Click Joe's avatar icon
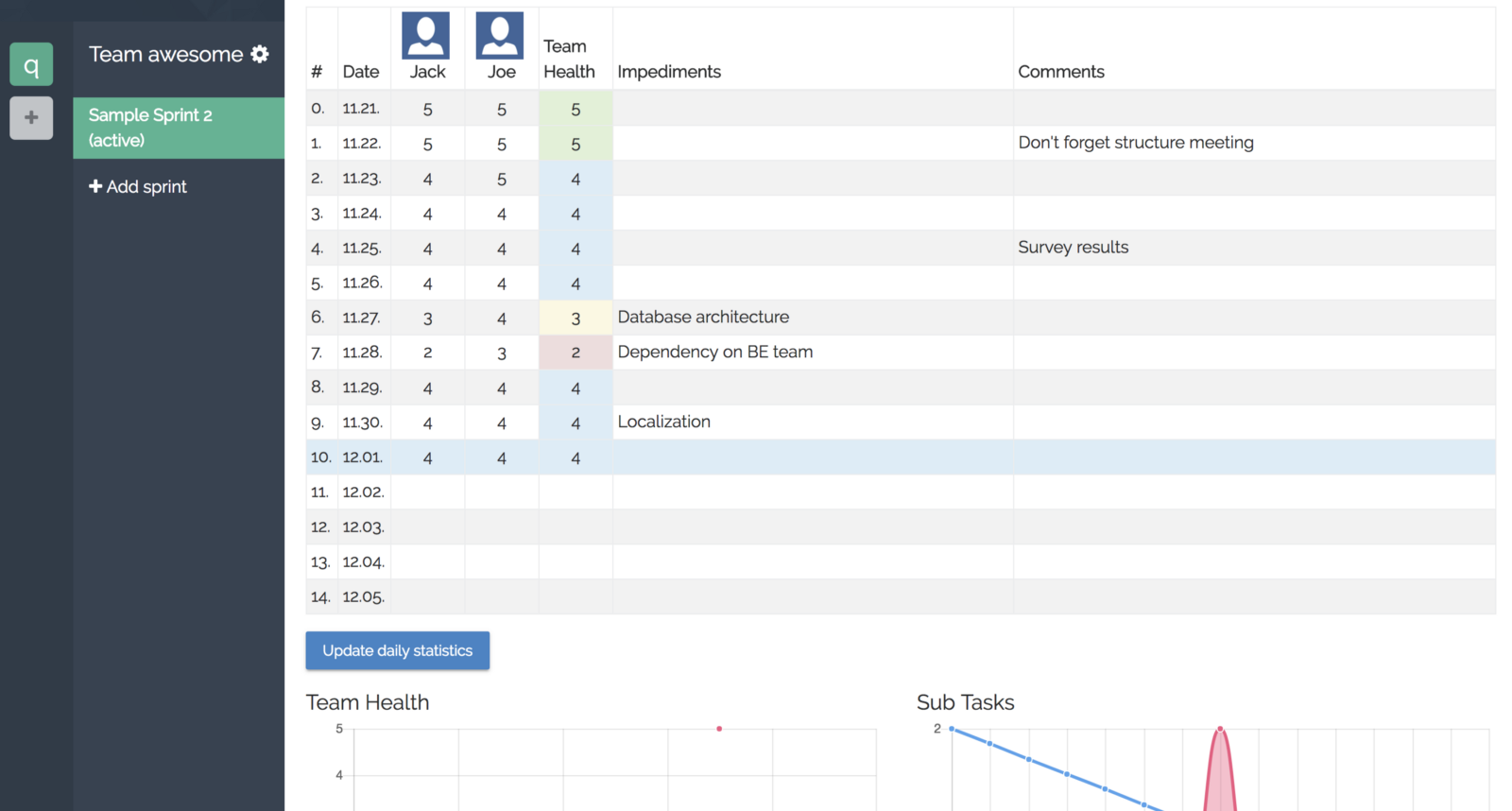This screenshot has height=811, width=1512. [500, 36]
